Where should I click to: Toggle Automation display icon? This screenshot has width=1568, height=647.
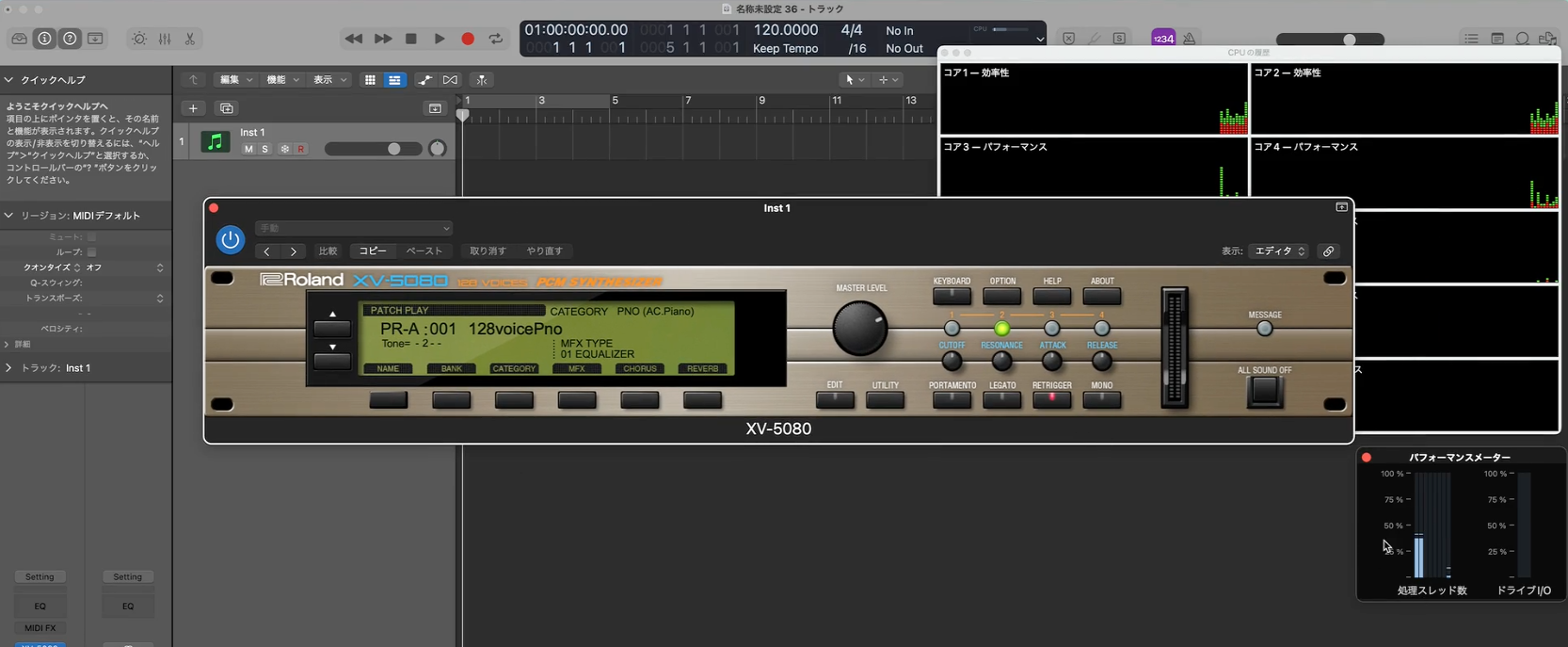point(425,80)
